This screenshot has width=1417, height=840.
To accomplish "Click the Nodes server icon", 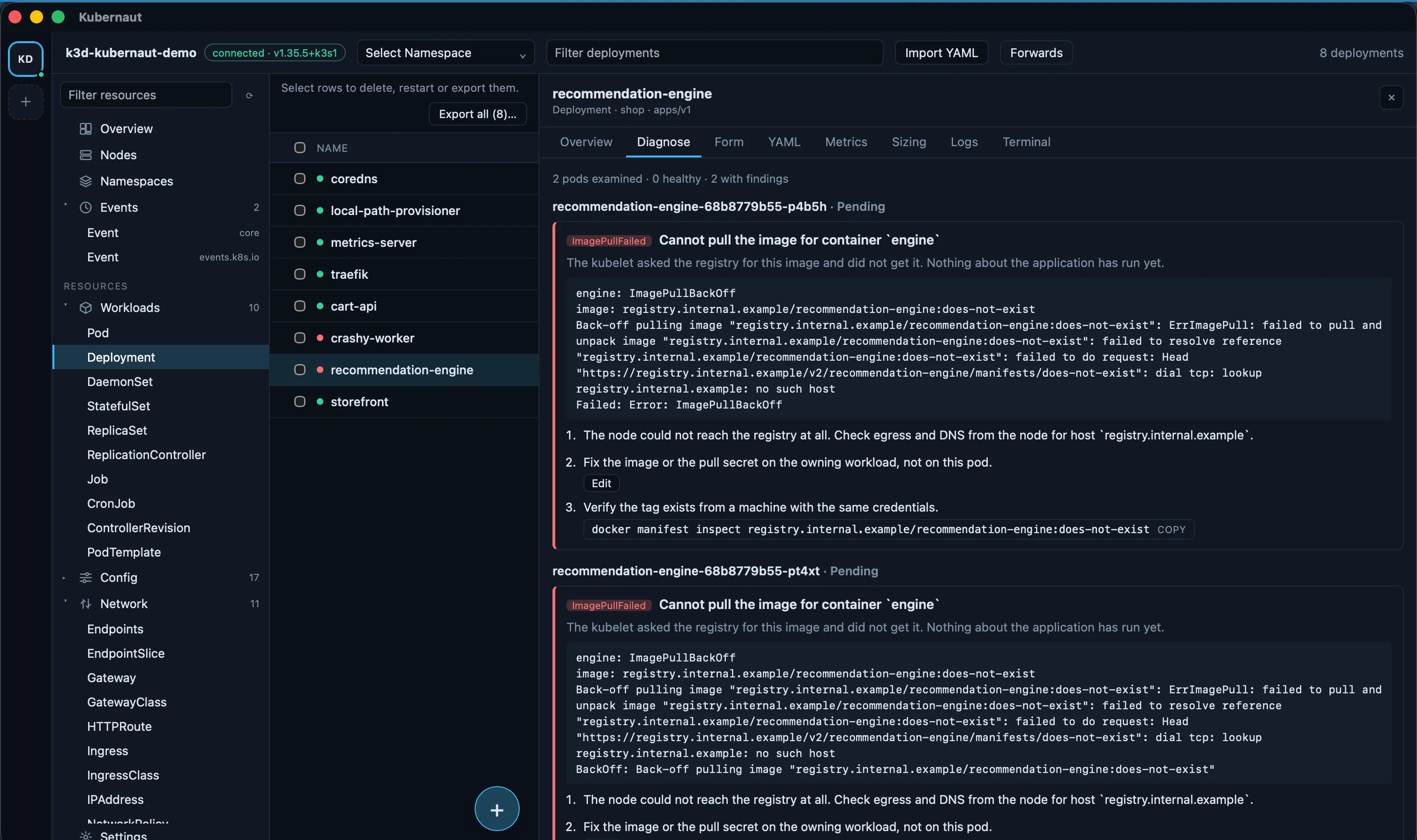I will 85,155.
